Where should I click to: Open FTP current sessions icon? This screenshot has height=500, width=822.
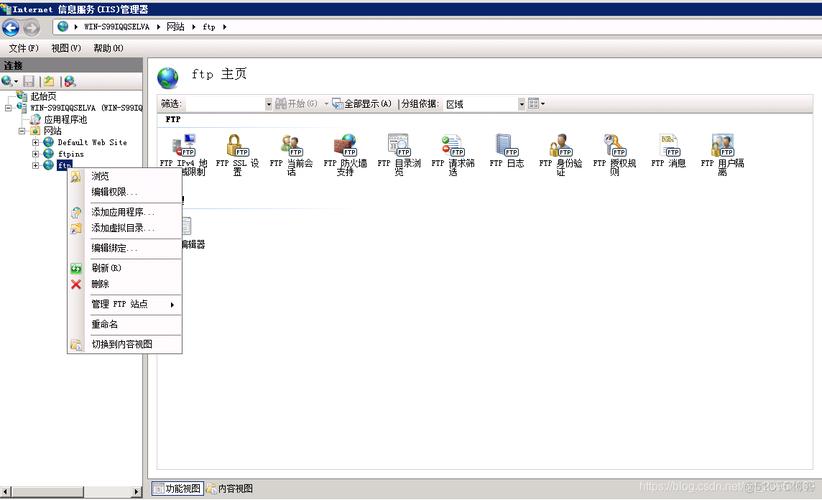[x=291, y=154]
